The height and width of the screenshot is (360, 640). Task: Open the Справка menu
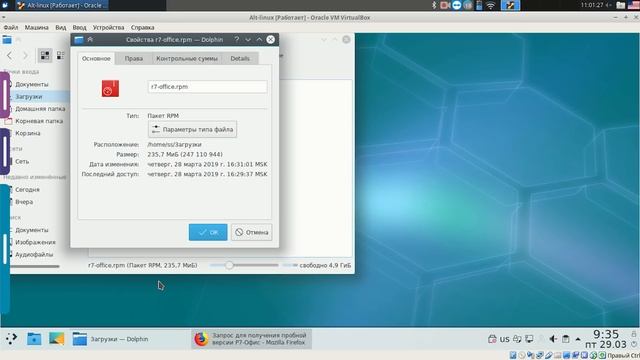click(x=142, y=27)
